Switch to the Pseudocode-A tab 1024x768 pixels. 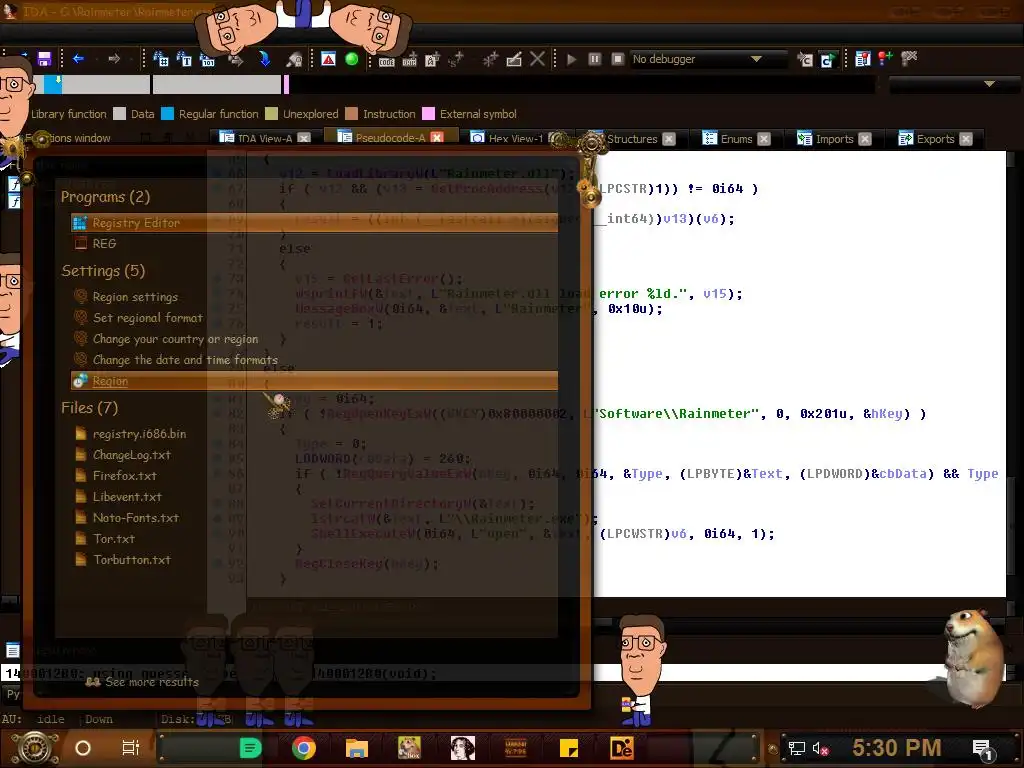coord(390,137)
